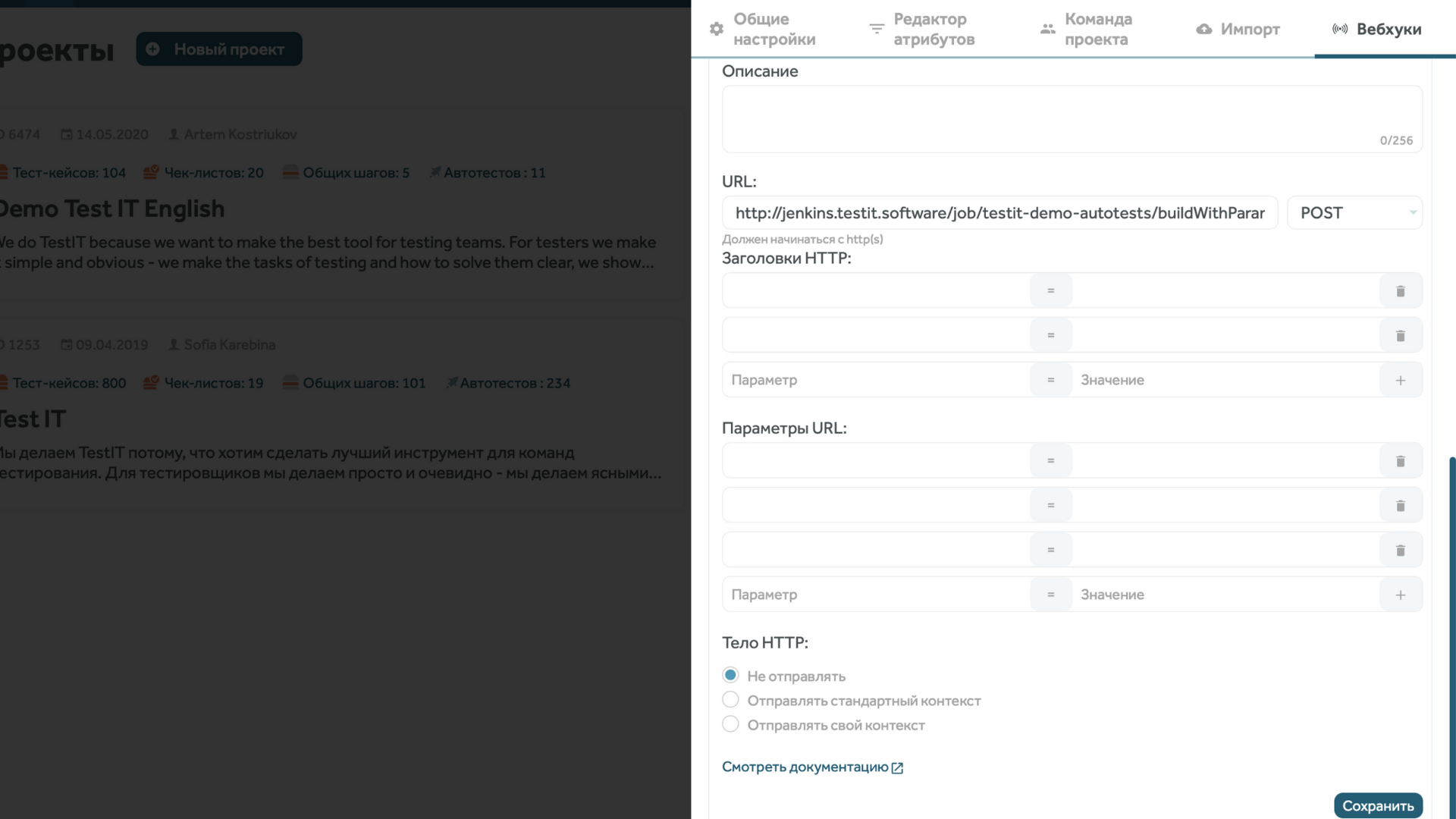The image size is (1456, 819).
Task: Select Не отправлять radio button
Action: pos(730,675)
